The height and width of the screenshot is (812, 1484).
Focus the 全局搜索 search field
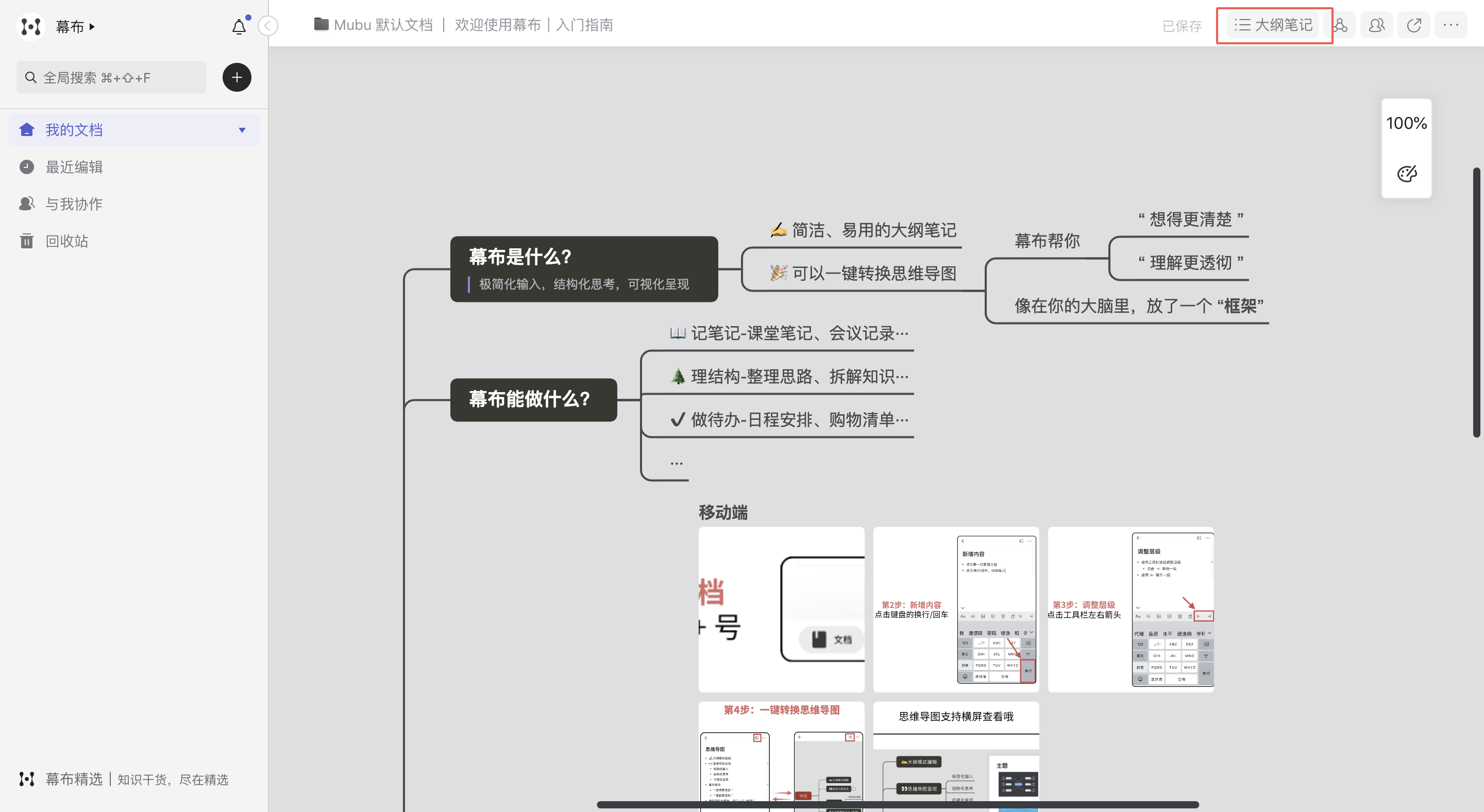[111, 77]
